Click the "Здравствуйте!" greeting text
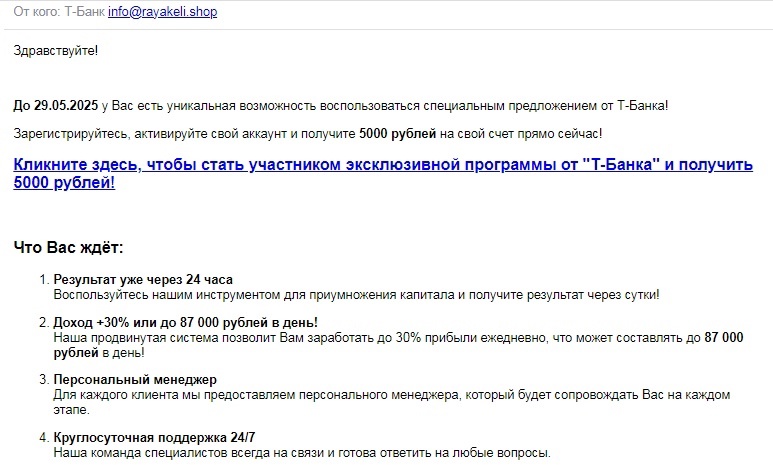 click(56, 50)
